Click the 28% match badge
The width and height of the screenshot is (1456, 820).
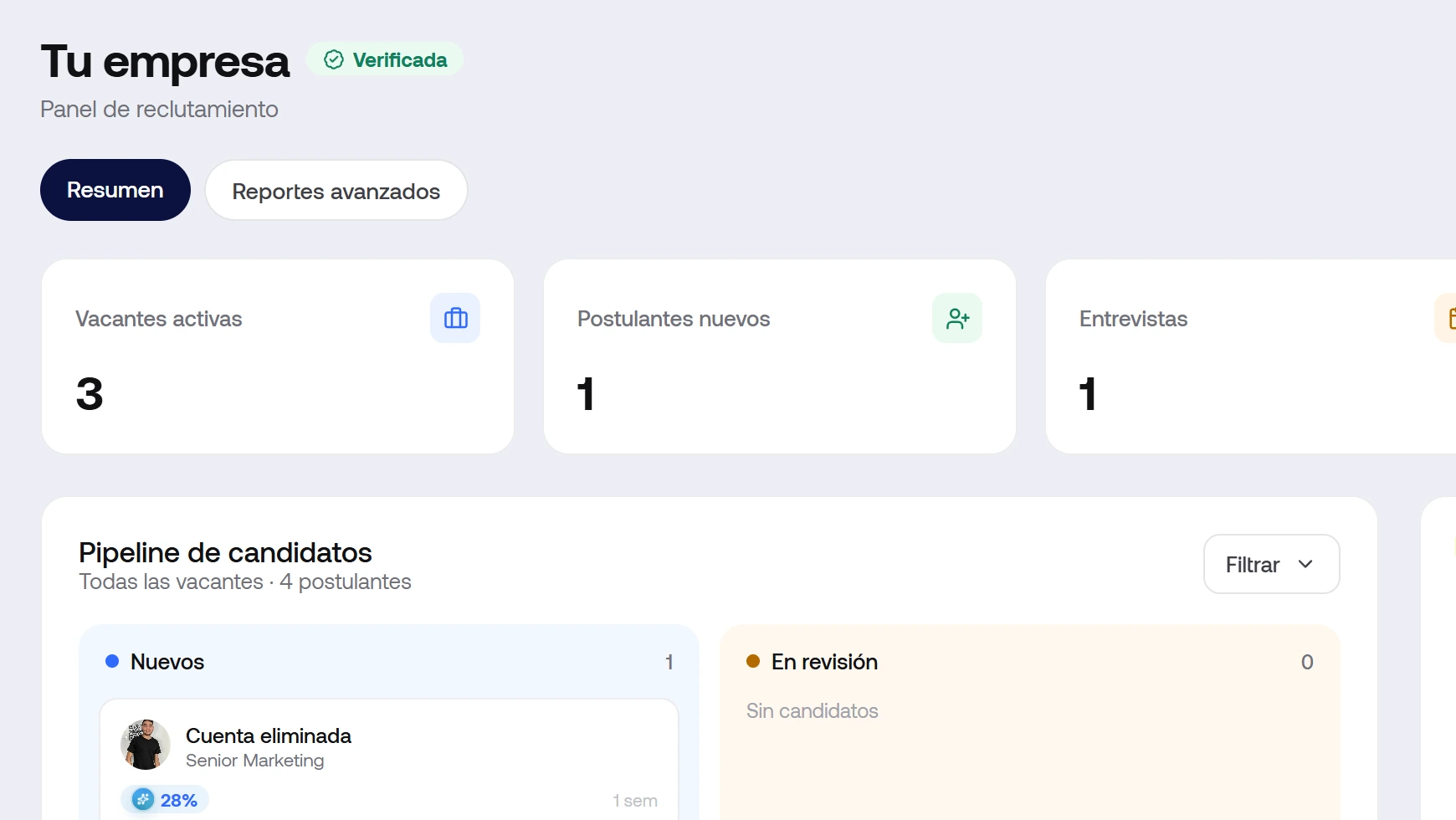click(x=165, y=800)
